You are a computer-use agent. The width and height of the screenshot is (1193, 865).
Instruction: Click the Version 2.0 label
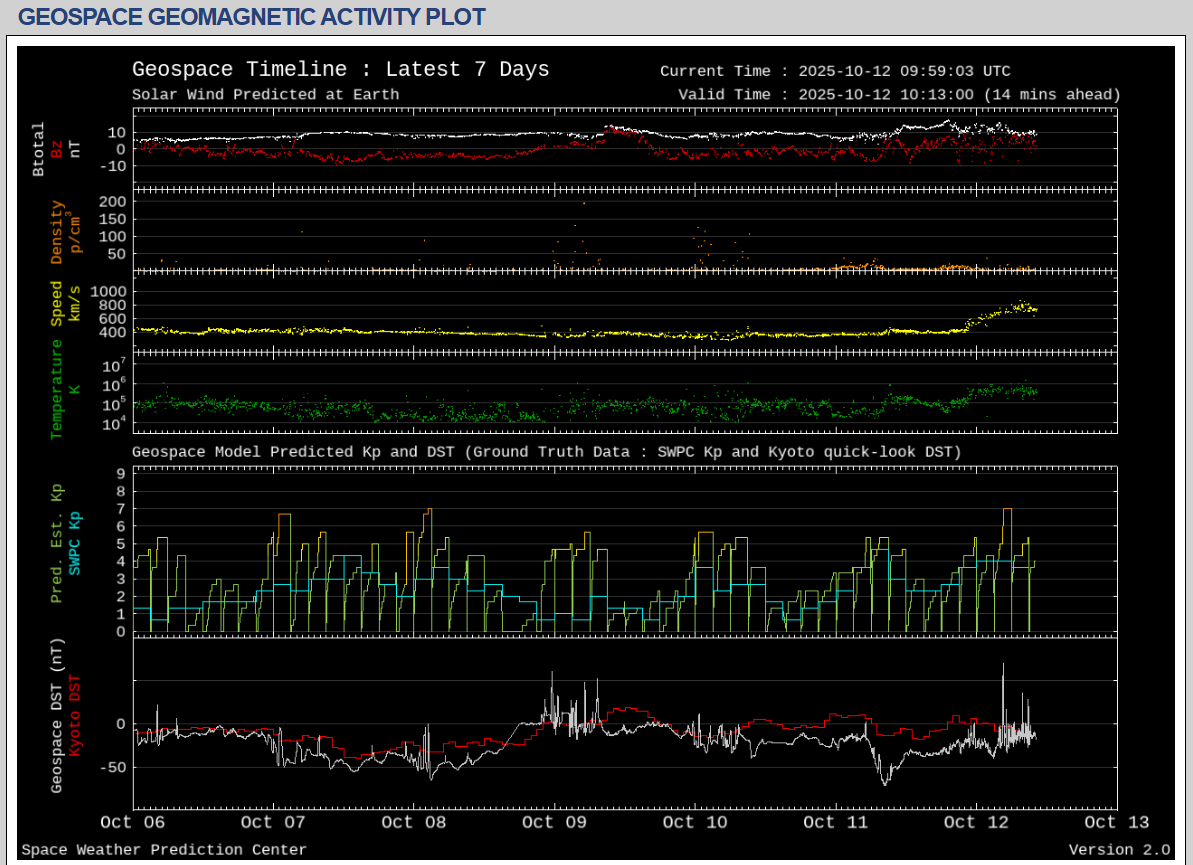click(x=1119, y=850)
